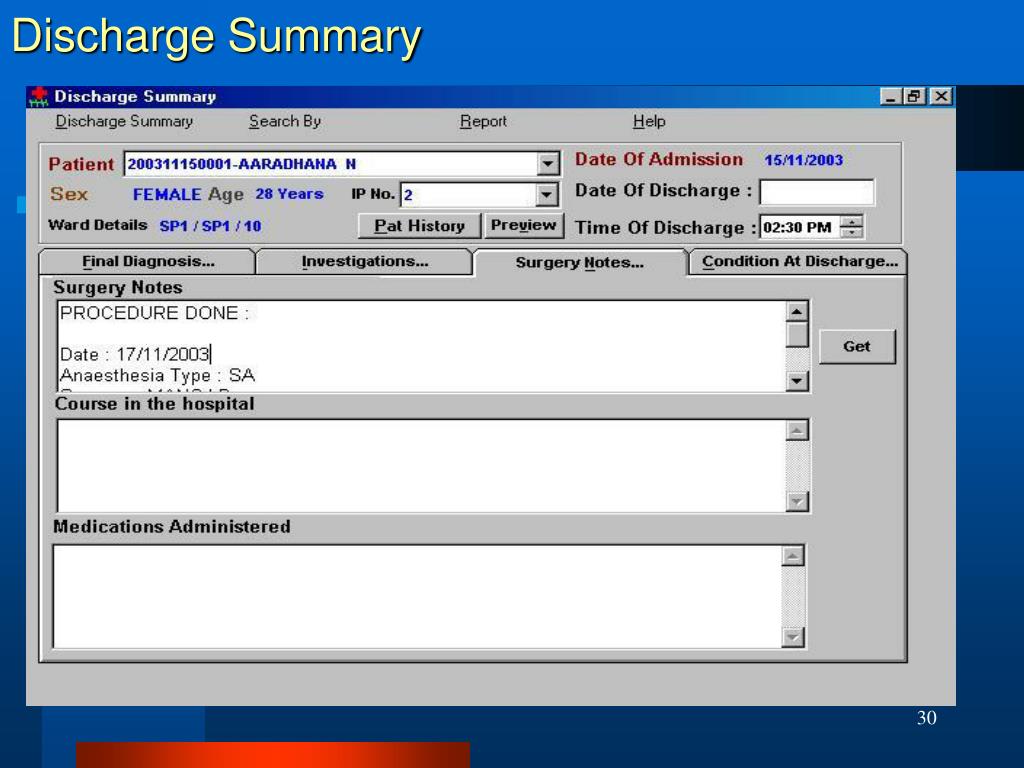This screenshot has height=768, width=1024.
Task: Click the ward details SP1 / SP1 / 10
Action: [210, 226]
